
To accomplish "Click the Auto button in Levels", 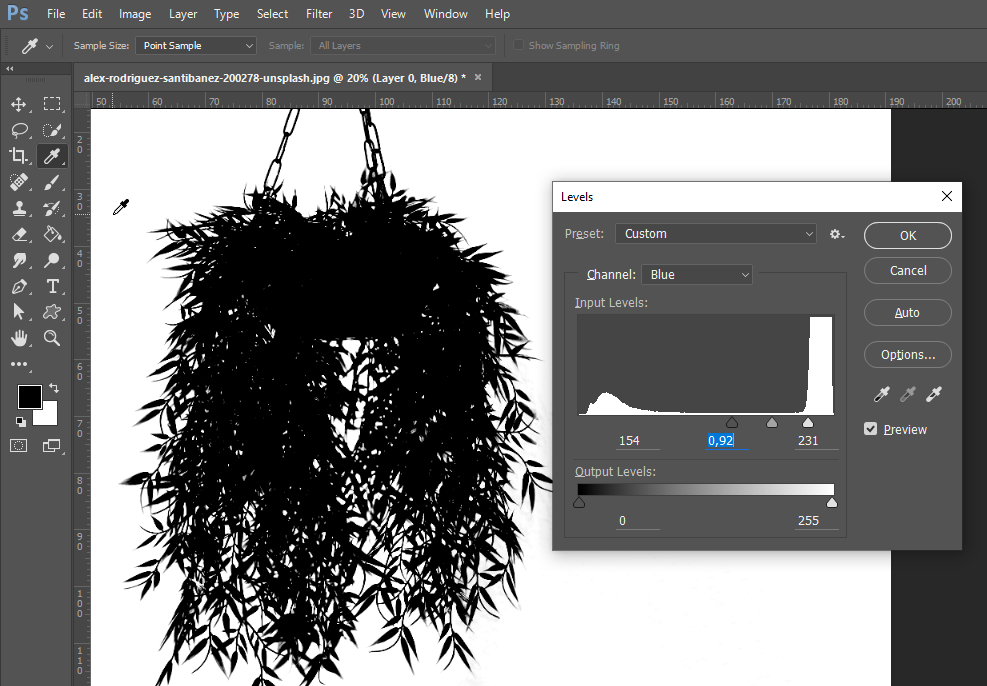I will [x=907, y=313].
